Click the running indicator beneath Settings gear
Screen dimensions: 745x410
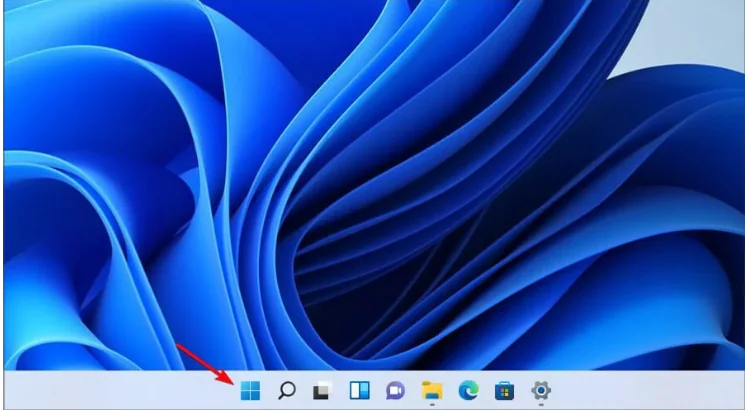pos(541,405)
